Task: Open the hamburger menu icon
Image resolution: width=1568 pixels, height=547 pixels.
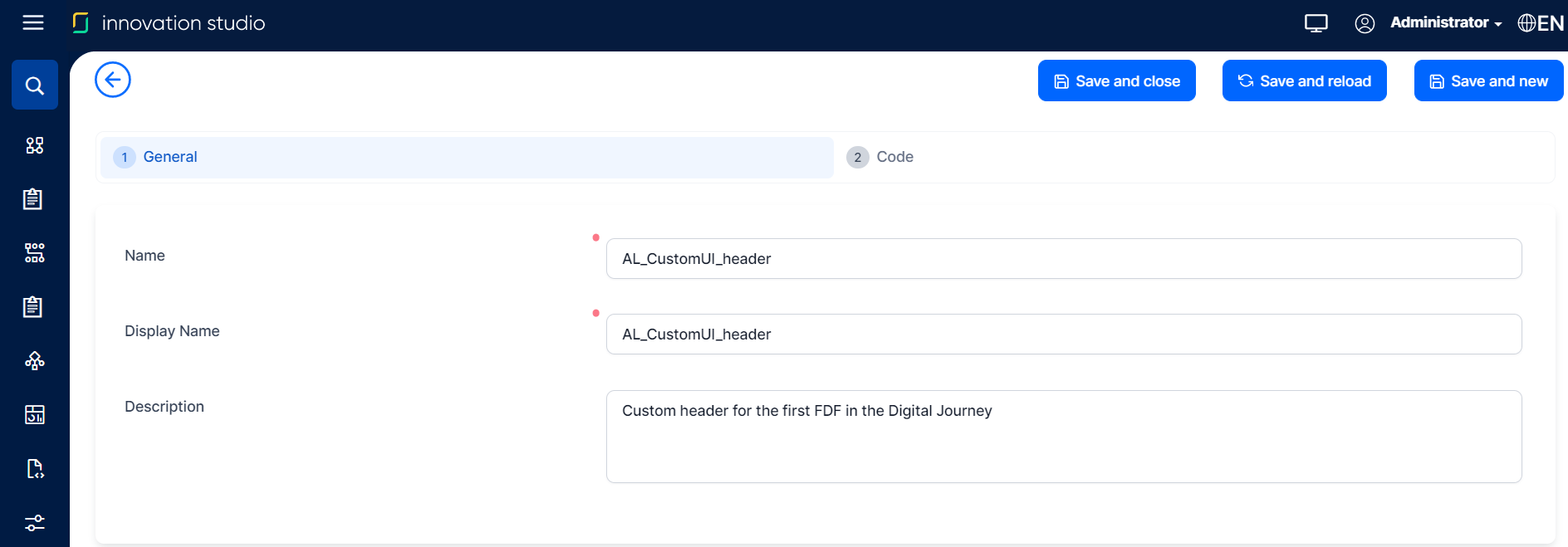Action: click(x=32, y=22)
